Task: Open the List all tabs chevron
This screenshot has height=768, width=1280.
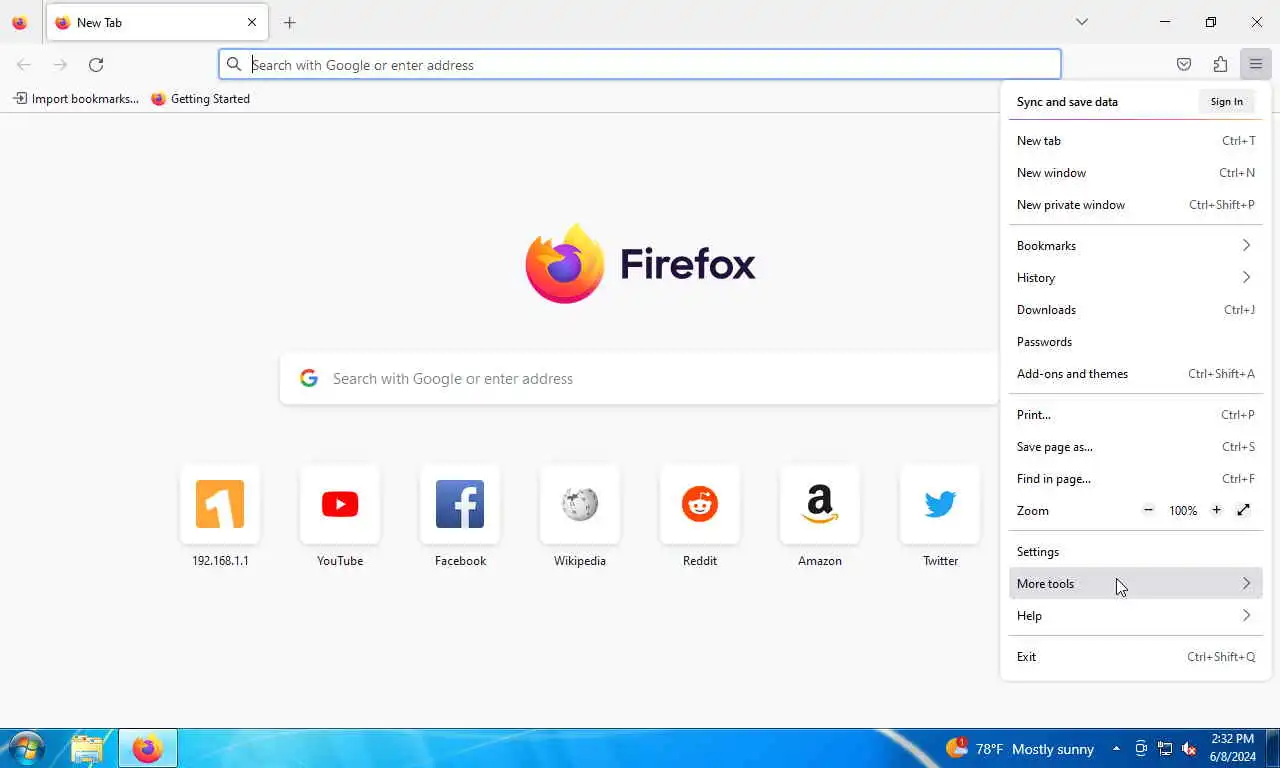Action: (x=1082, y=22)
